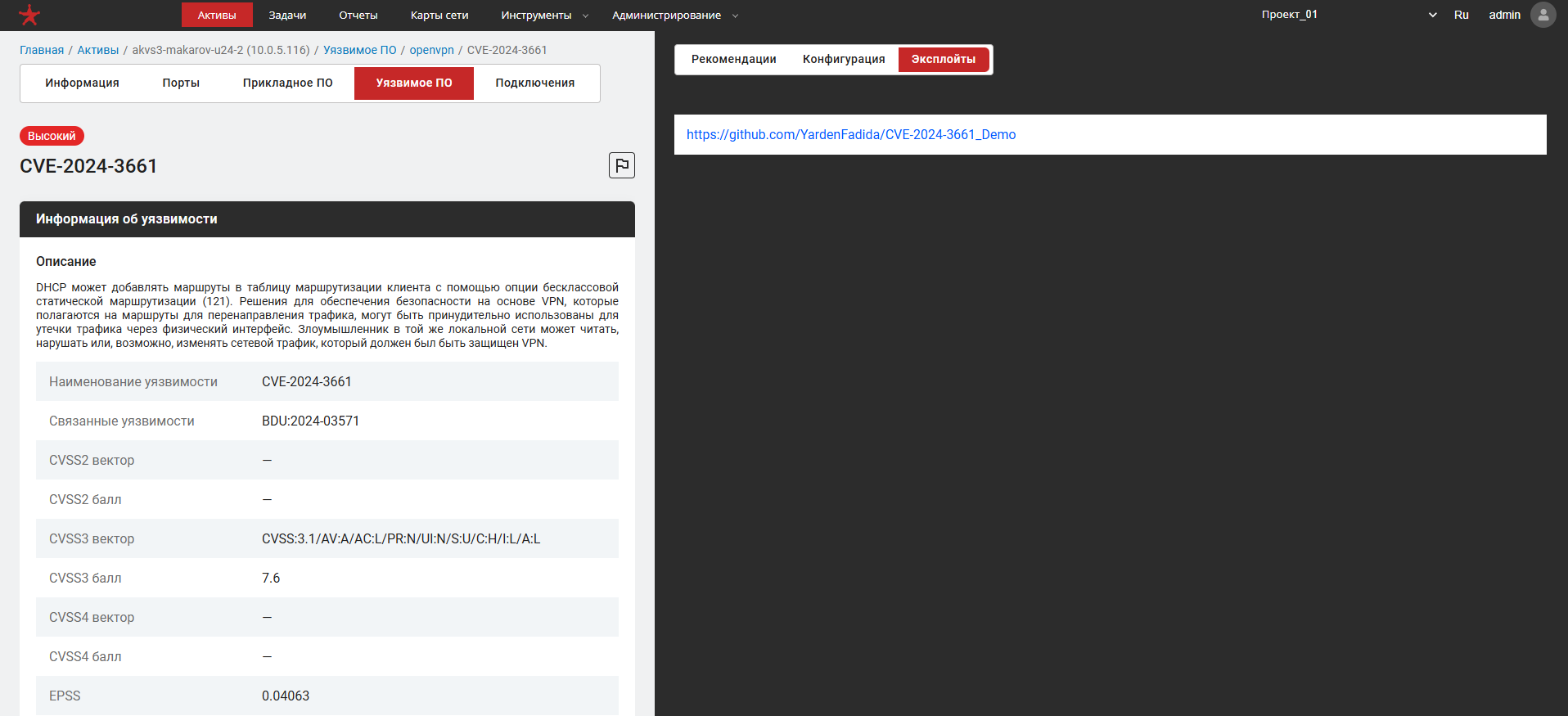Select the Эксплойты tab
The image size is (1568, 716).
[944, 59]
